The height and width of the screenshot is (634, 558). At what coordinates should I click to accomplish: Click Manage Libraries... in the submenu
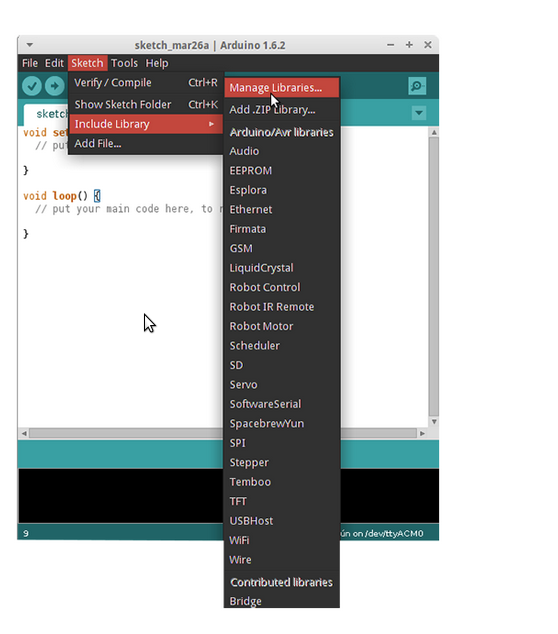(281, 88)
